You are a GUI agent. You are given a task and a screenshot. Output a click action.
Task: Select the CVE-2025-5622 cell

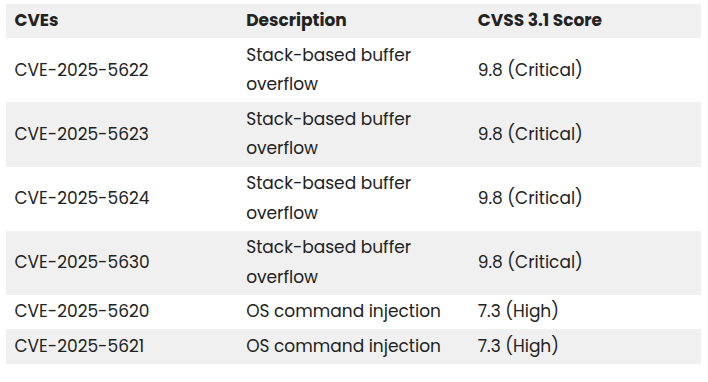[81, 70]
